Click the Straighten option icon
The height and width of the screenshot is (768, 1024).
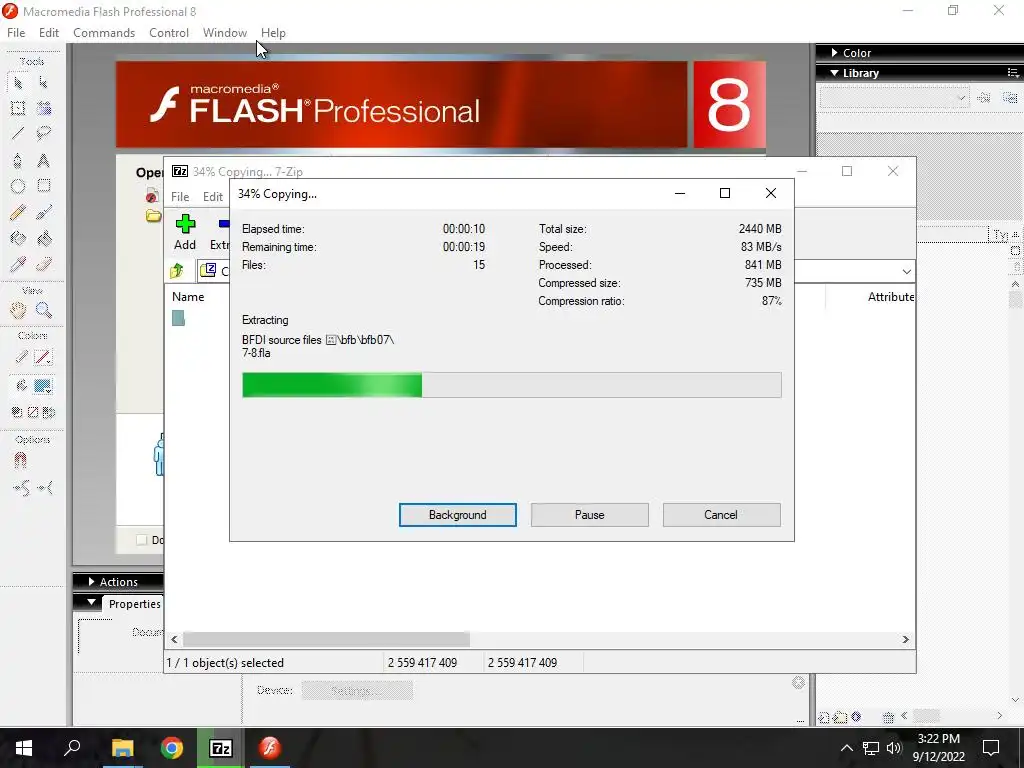click(x=45, y=488)
